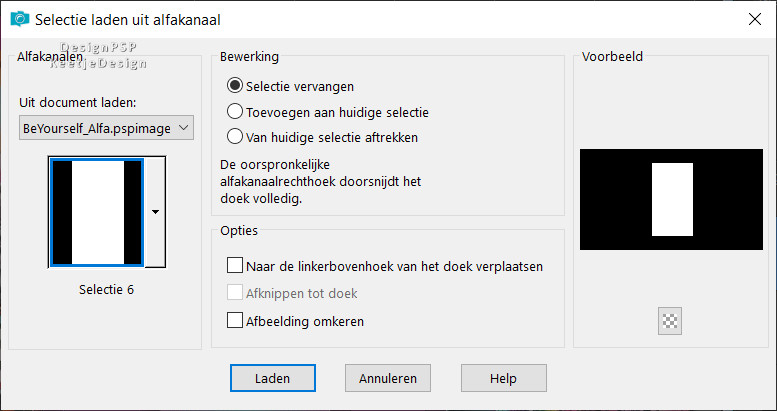Image resolution: width=777 pixels, height=411 pixels.
Task: Click the 'Selectie 6' label under thumbnail
Action: (x=106, y=290)
